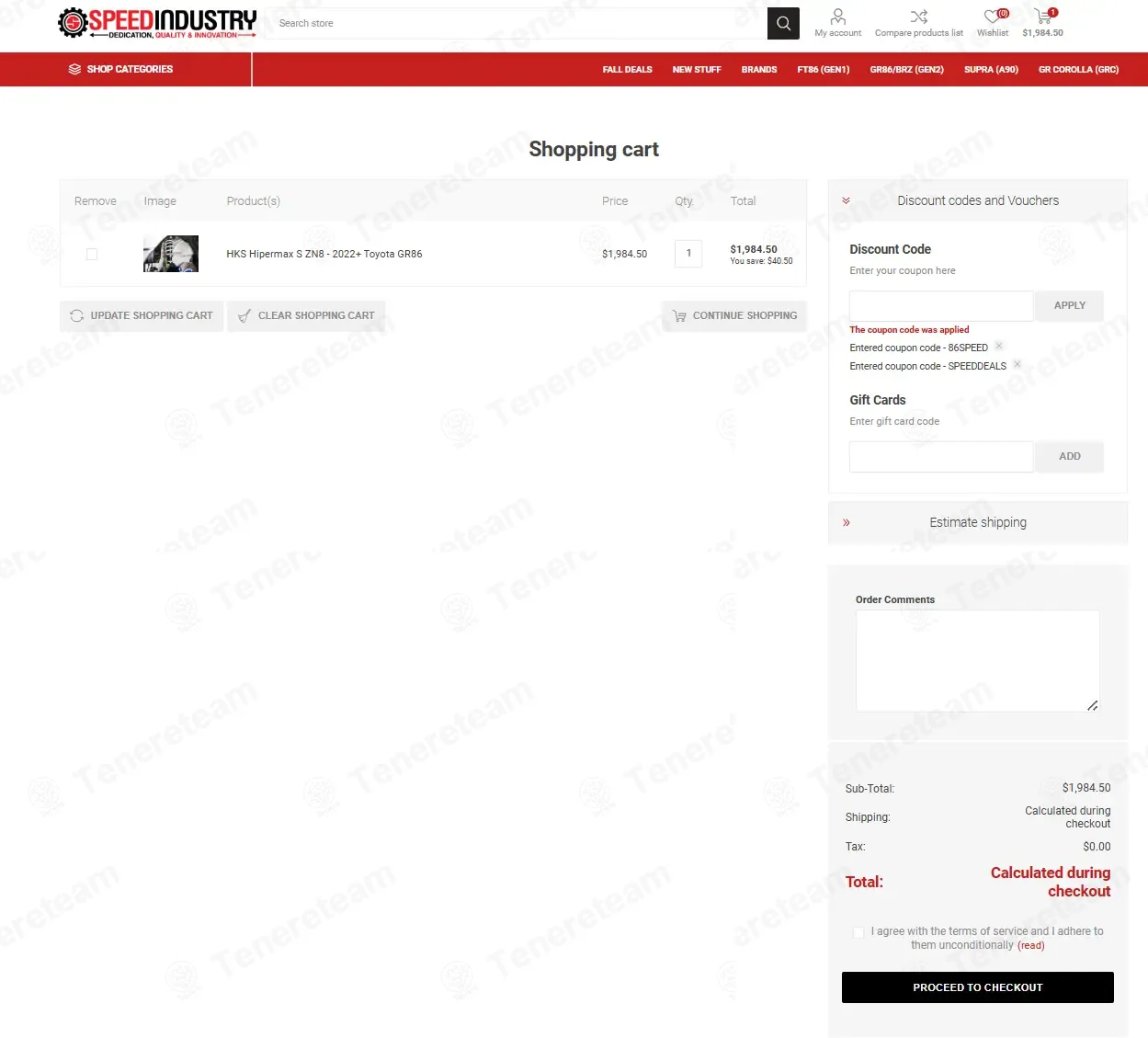Click the Sub-Total $1,984.50 value
1148x1038 pixels.
tap(1086, 788)
